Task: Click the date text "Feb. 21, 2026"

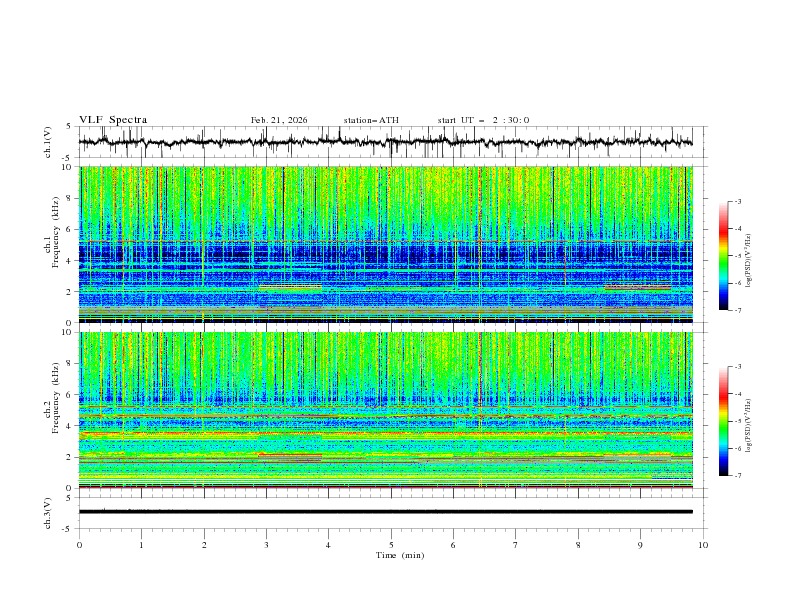Action: pos(279,120)
